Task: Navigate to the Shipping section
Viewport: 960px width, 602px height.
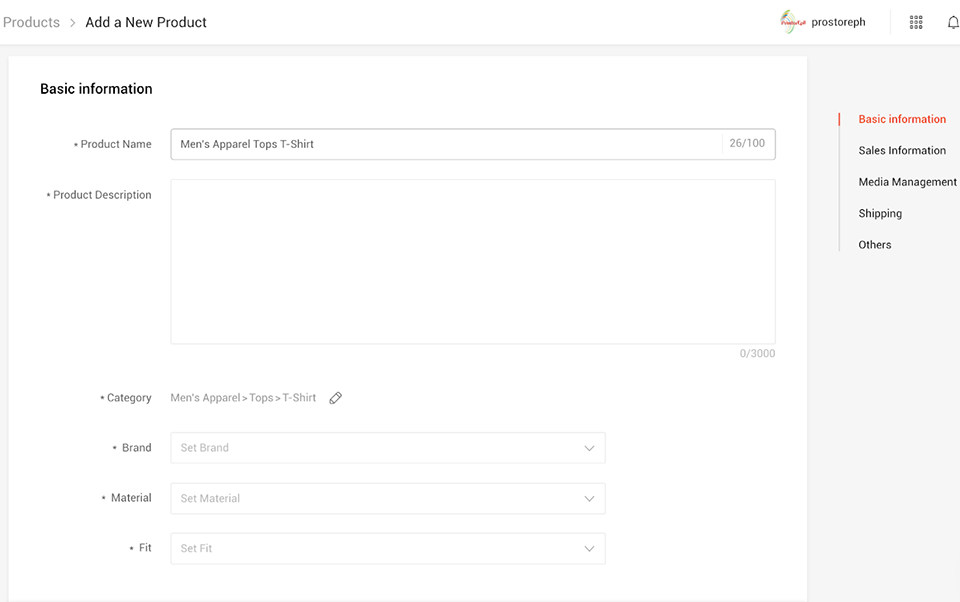Action: (880, 213)
